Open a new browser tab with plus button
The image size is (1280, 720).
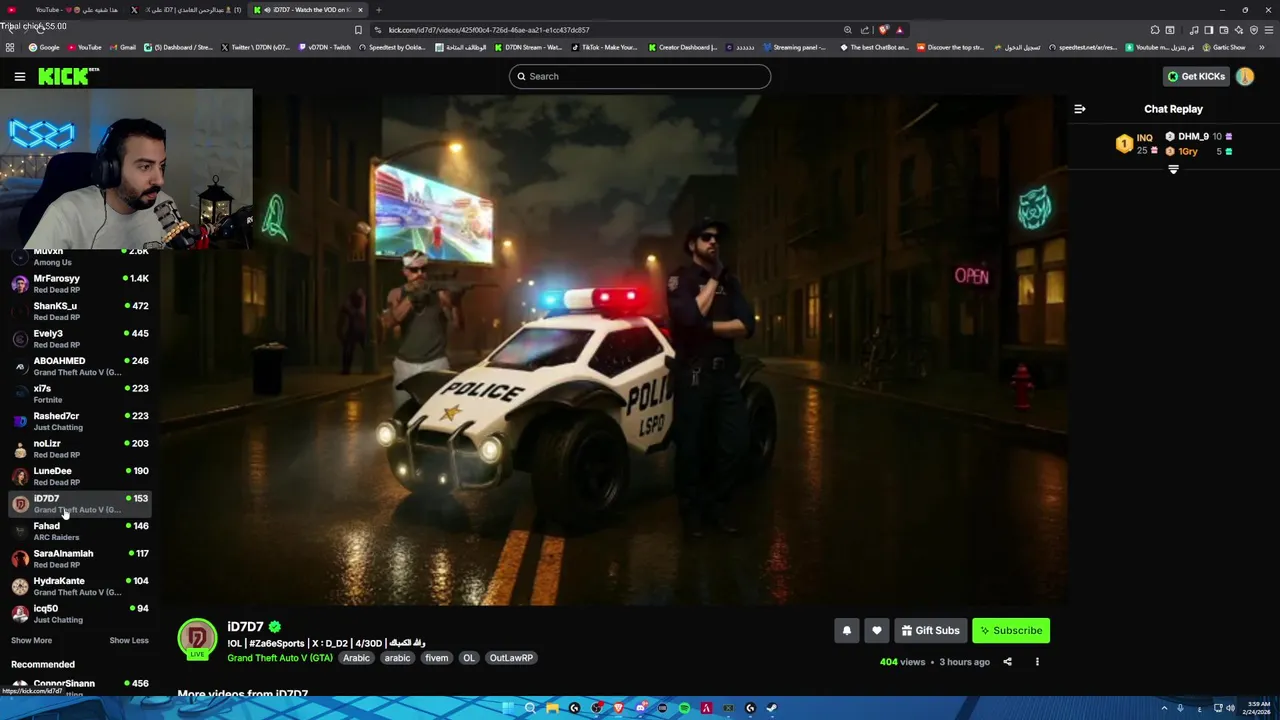[378, 10]
